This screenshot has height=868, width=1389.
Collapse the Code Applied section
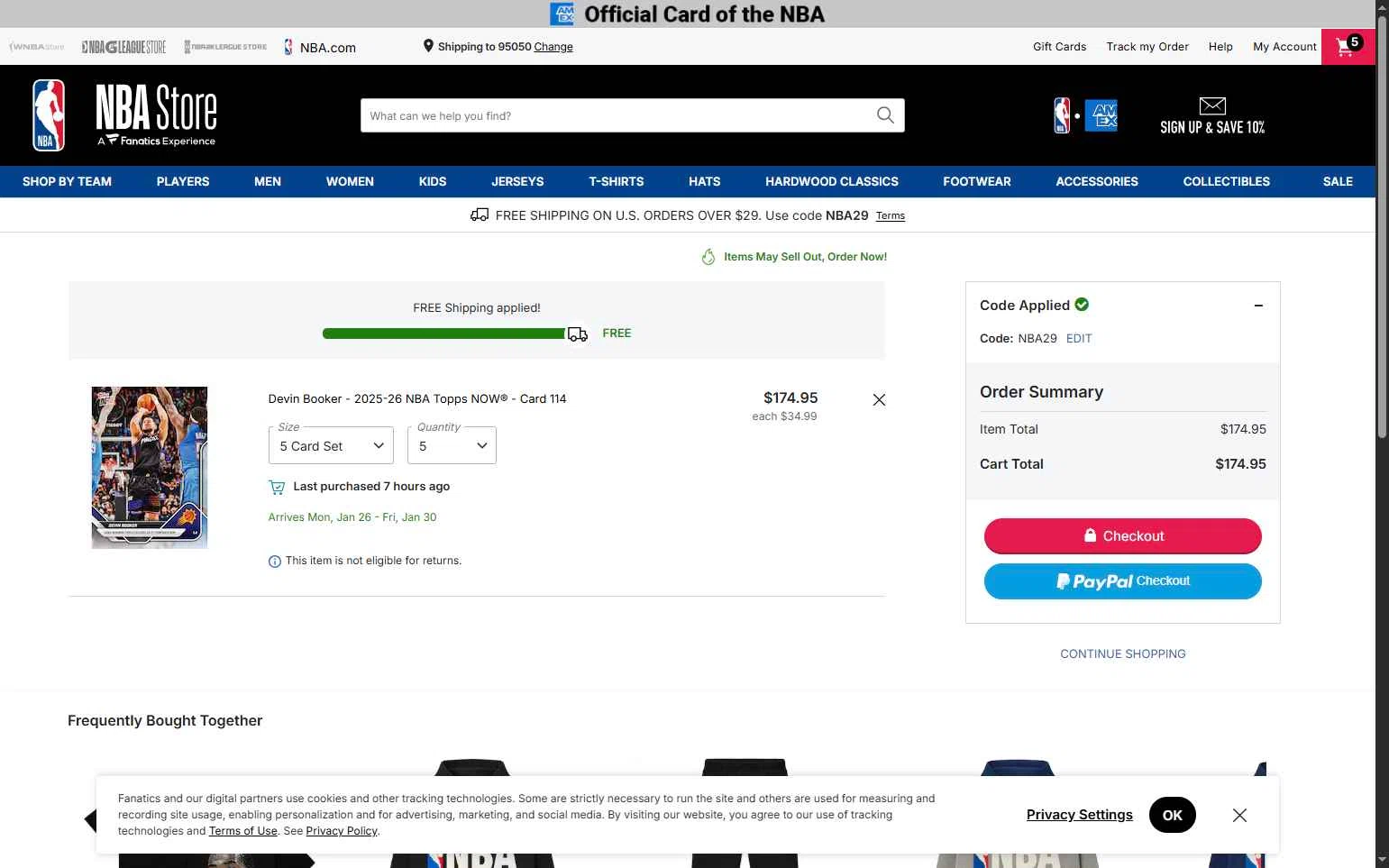coord(1258,306)
